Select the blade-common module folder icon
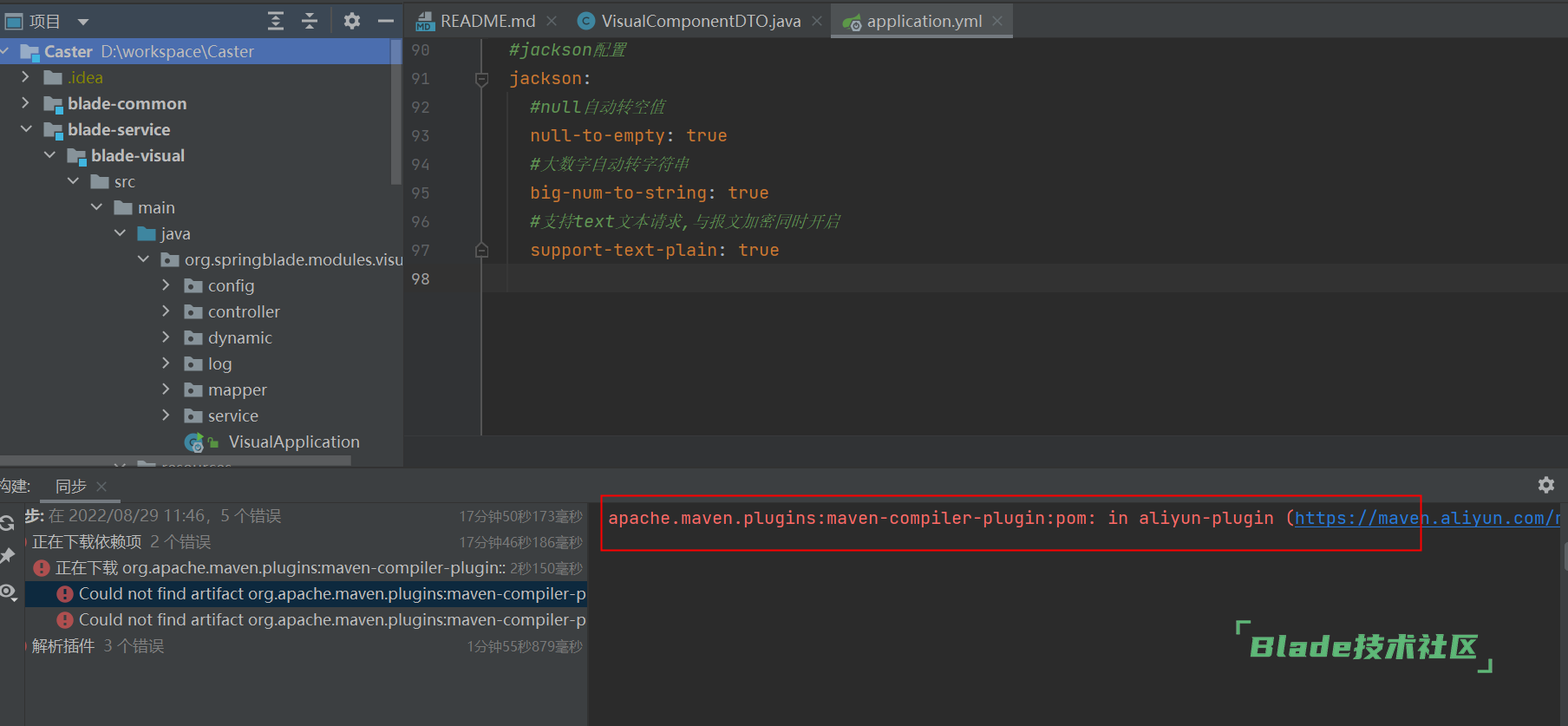 pyautogui.click(x=54, y=104)
